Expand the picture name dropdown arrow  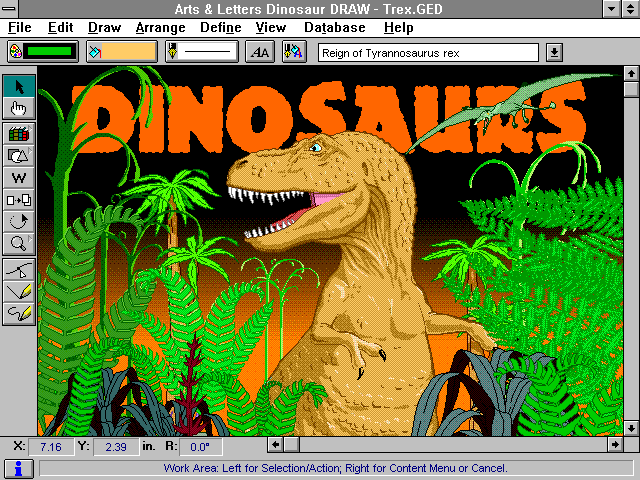click(x=554, y=52)
